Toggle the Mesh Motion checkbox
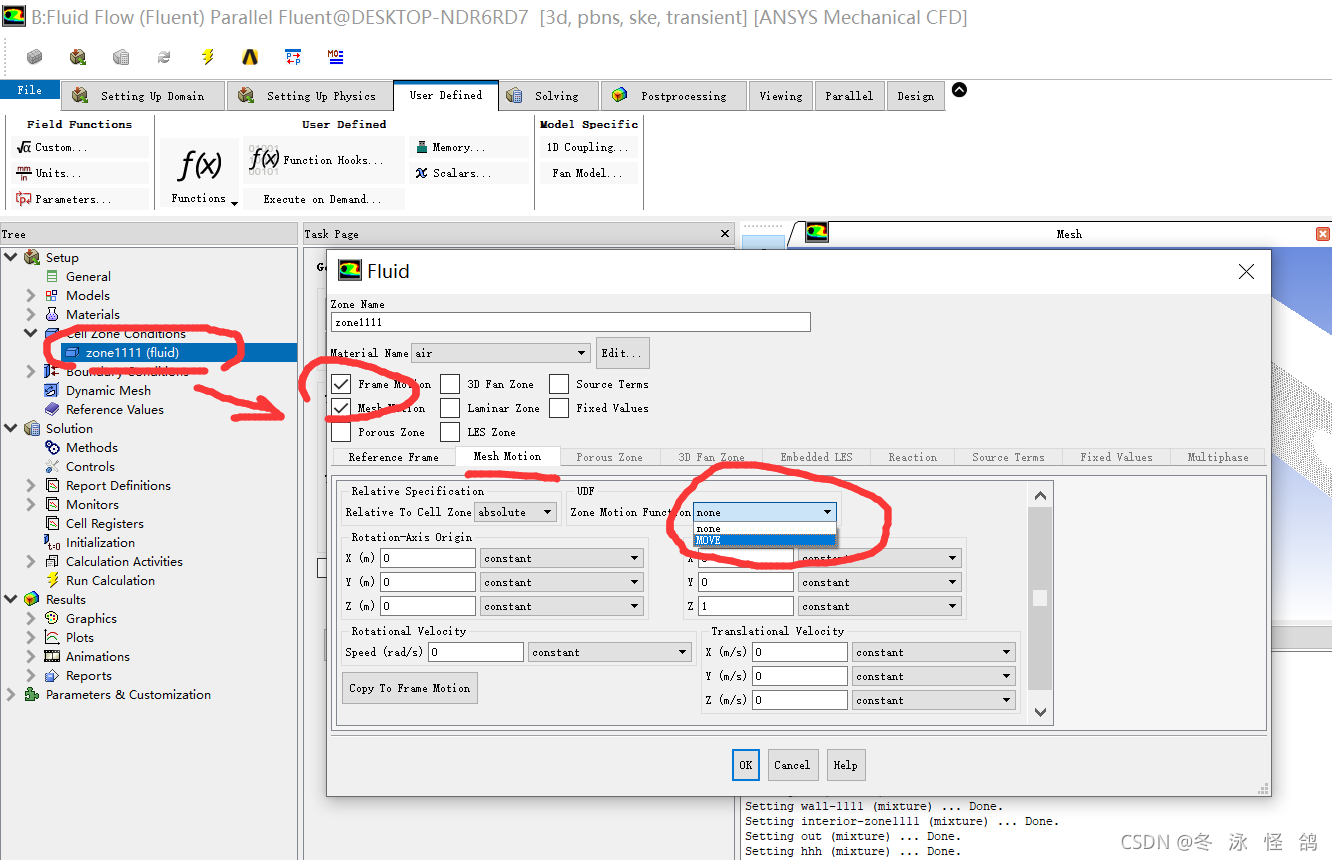This screenshot has width=1332, height=860. tap(341, 408)
